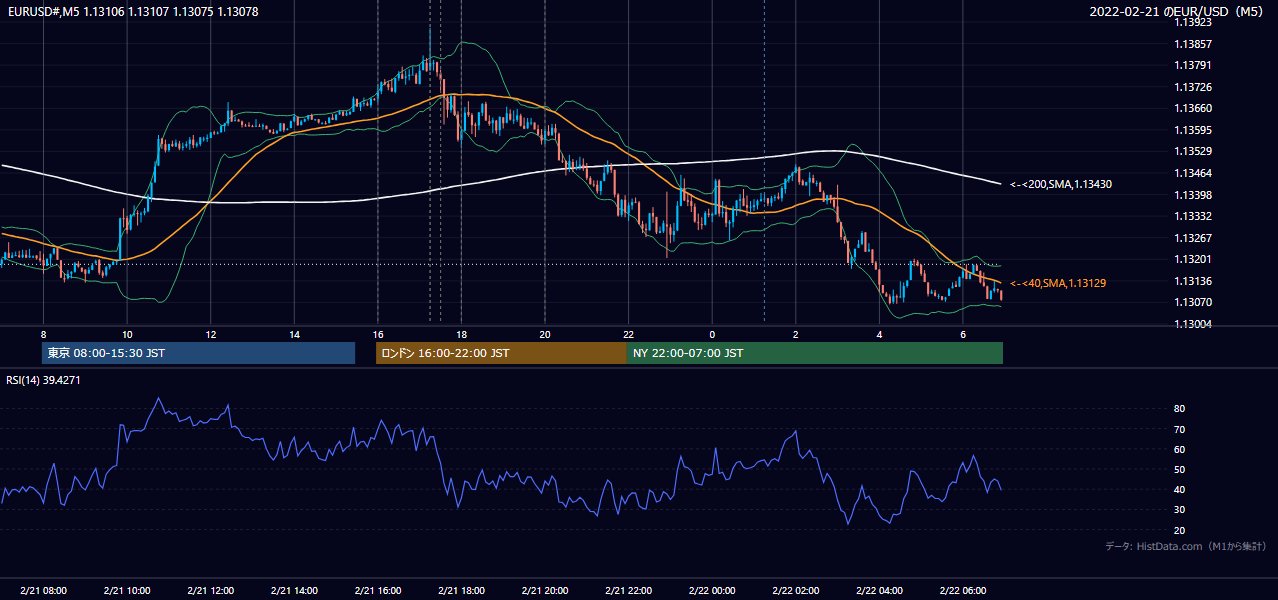Click RSI scale value 20
This screenshot has height=600, width=1278.
coord(1179,530)
